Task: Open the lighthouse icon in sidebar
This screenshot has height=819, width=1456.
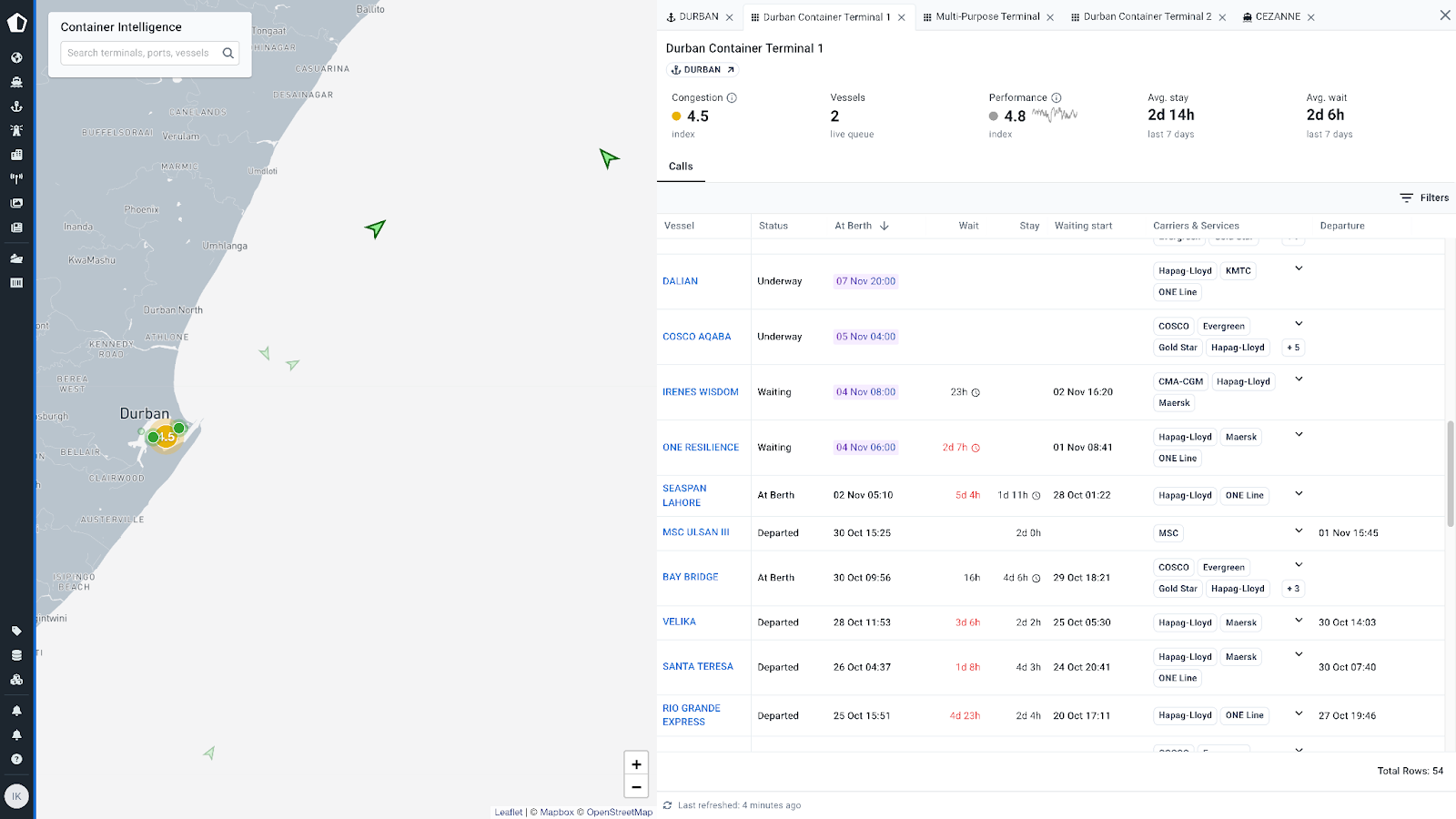Action: (16, 130)
